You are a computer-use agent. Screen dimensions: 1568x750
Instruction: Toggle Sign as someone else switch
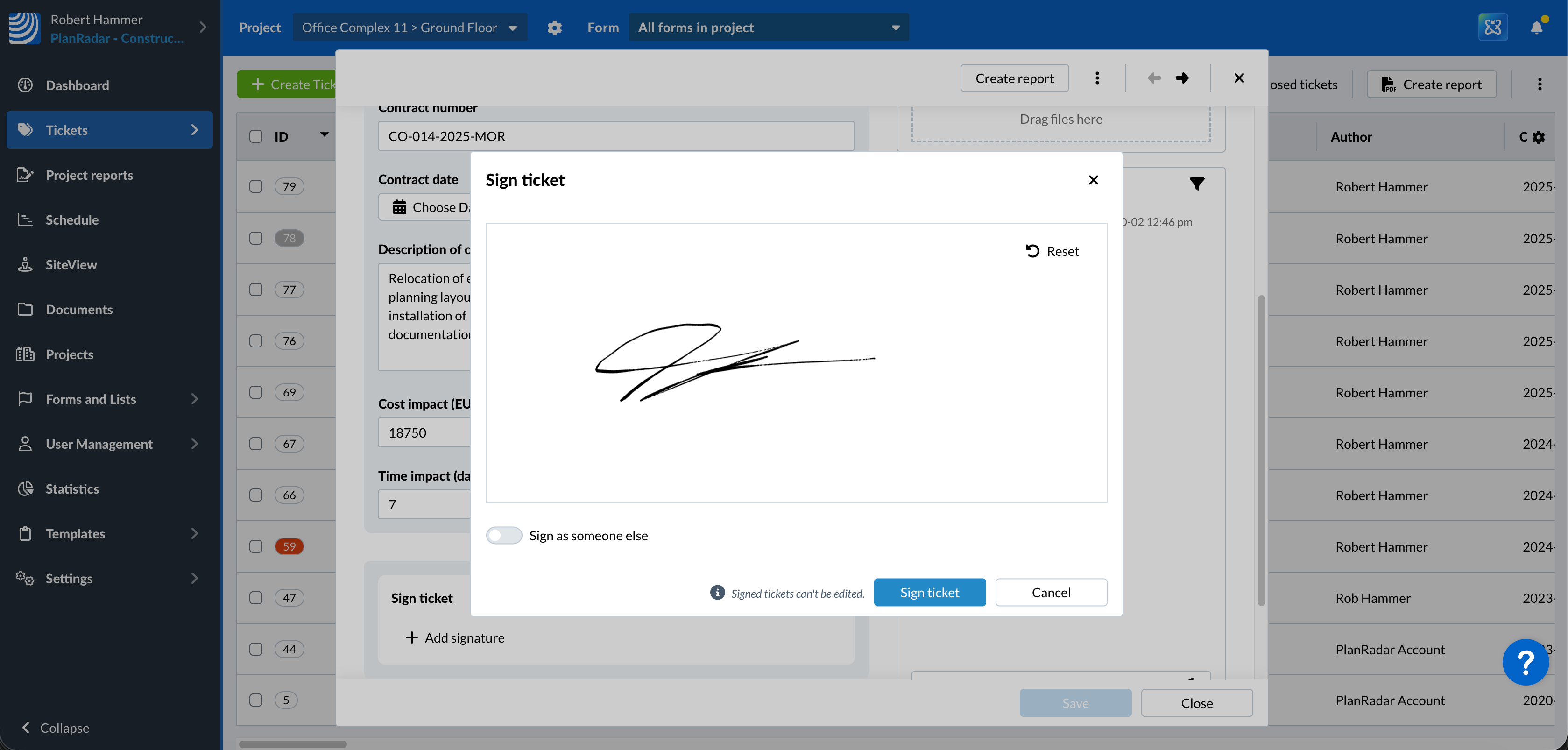pyautogui.click(x=503, y=535)
